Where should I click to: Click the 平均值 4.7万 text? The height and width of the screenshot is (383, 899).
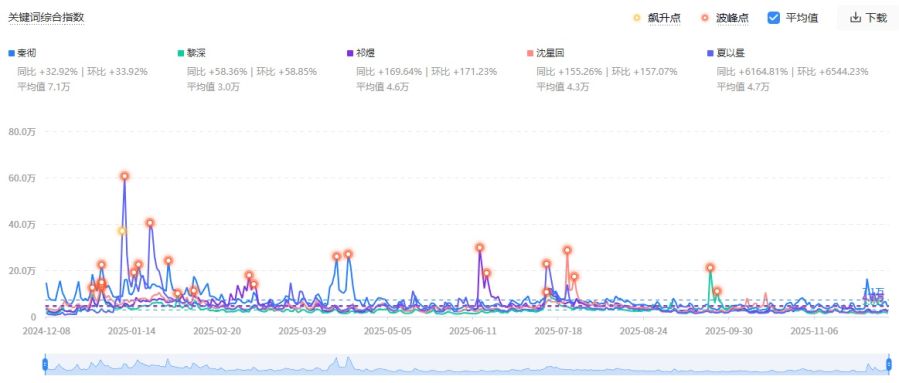pyautogui.click(x=743, y=87)
